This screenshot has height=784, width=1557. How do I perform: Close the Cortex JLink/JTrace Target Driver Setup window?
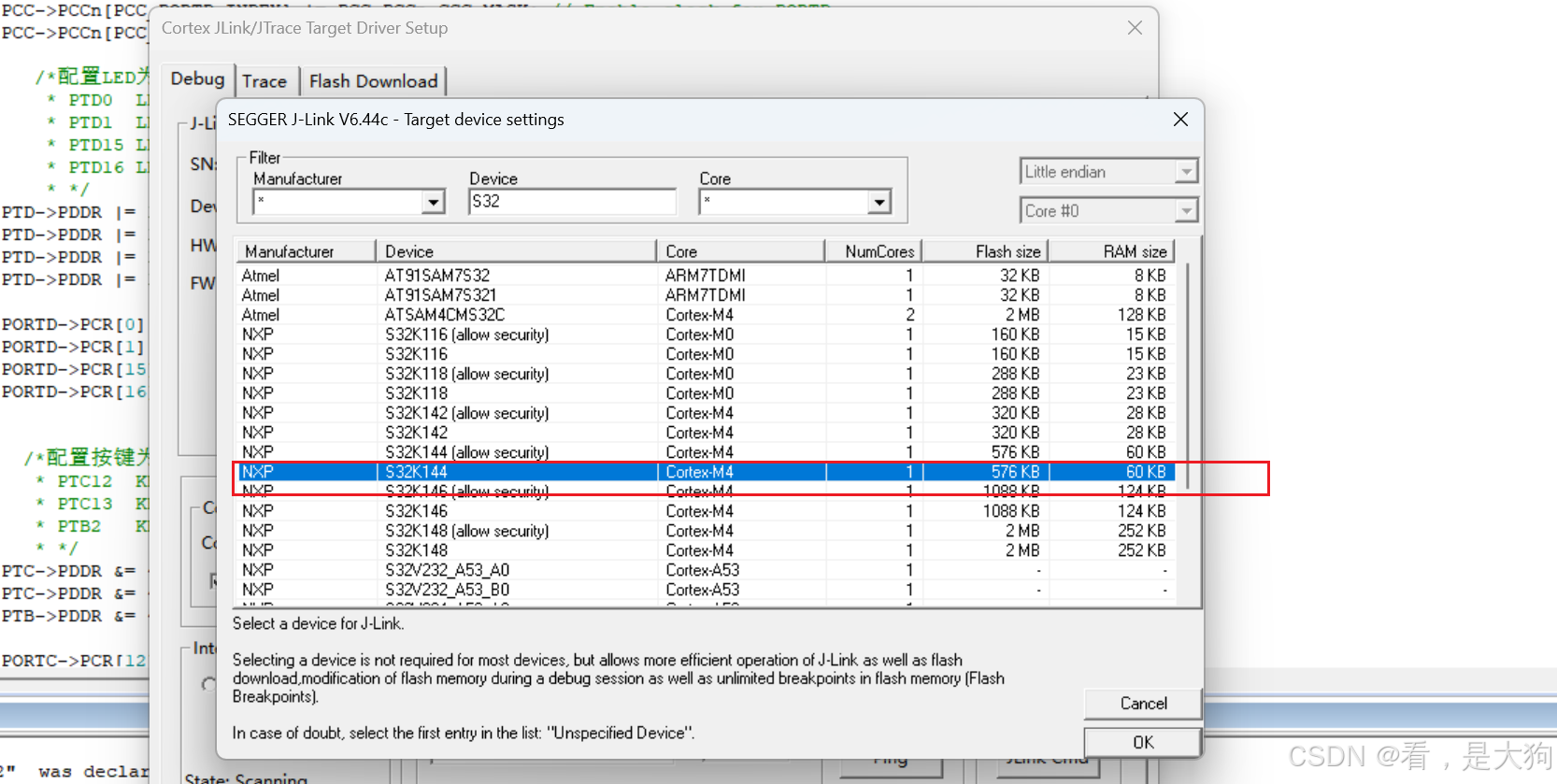[1135, 28]
